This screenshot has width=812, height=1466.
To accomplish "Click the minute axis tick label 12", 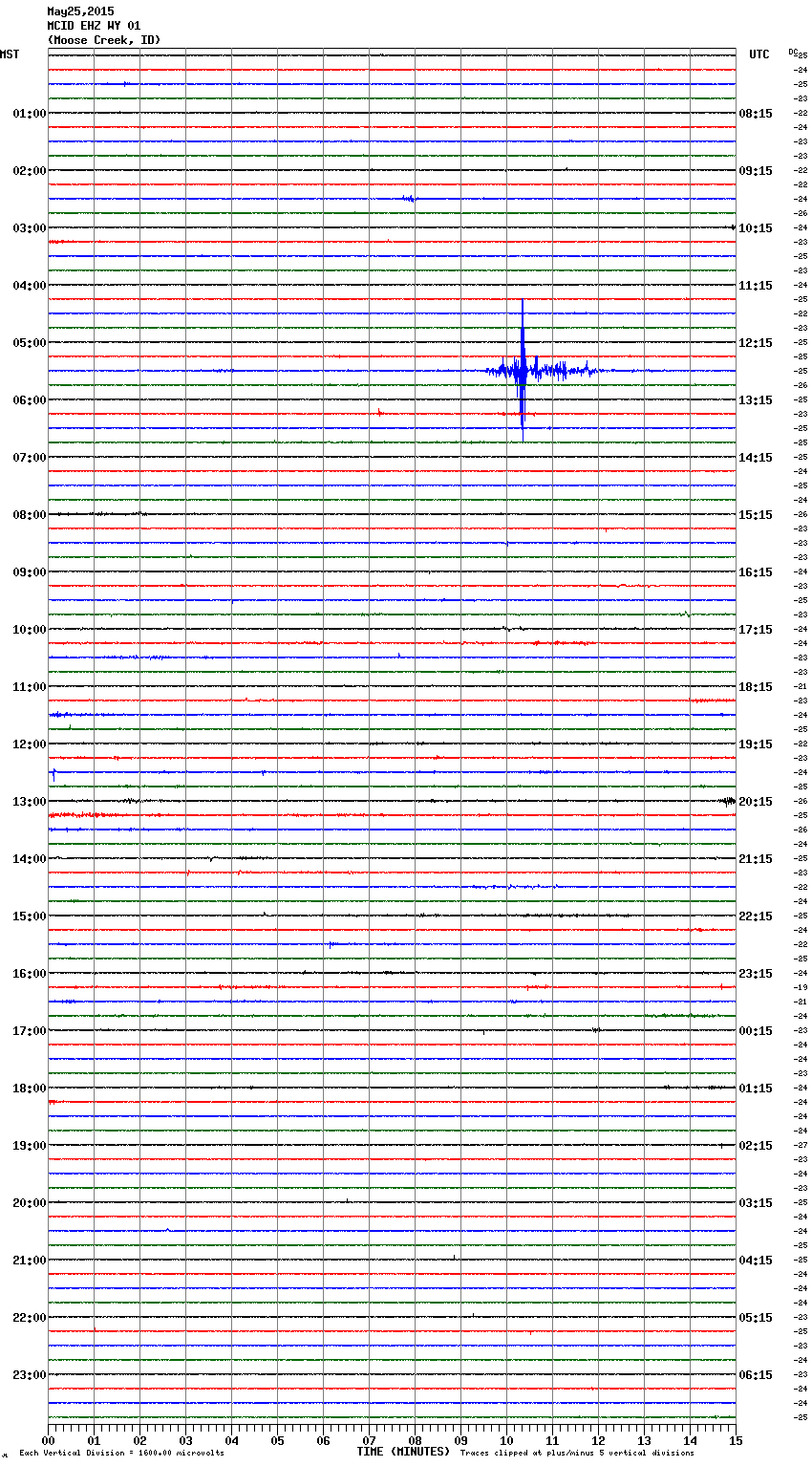I will click(598, 1440).
